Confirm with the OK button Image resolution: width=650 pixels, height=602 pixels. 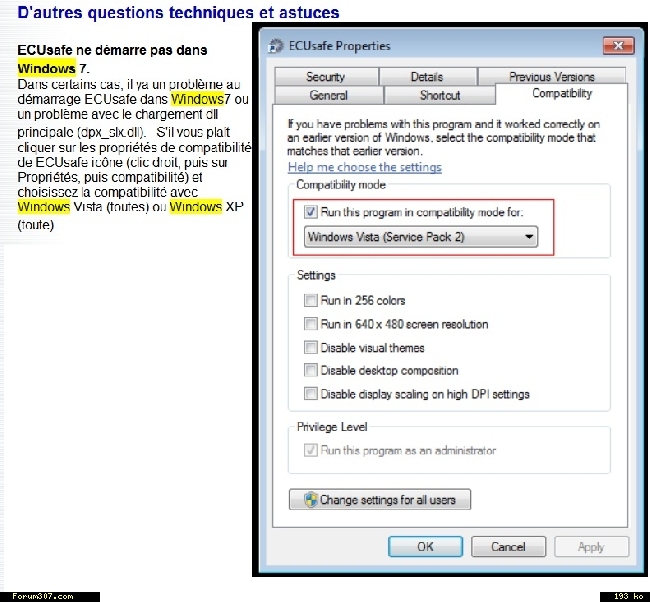pos(425,546)
